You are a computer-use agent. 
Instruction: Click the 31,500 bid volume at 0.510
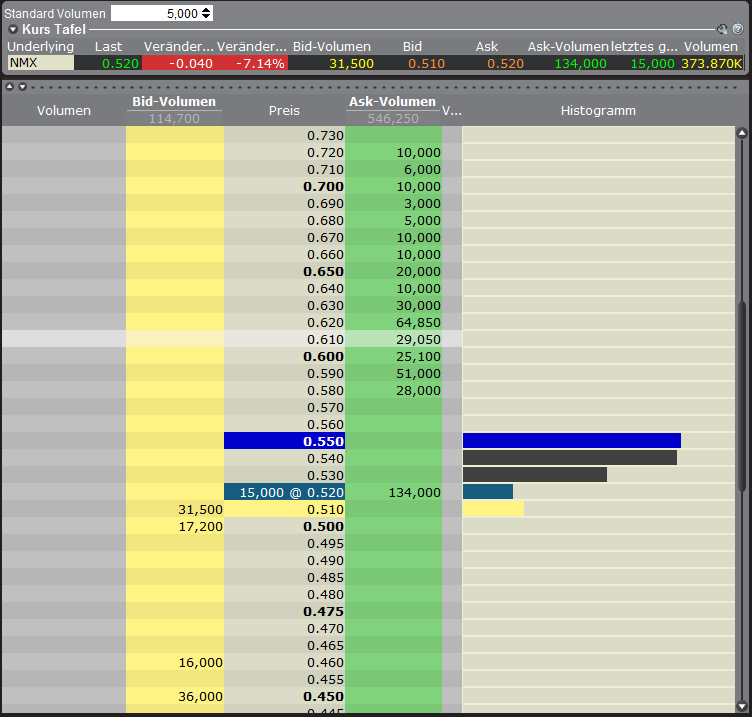[x=175, y=509]
